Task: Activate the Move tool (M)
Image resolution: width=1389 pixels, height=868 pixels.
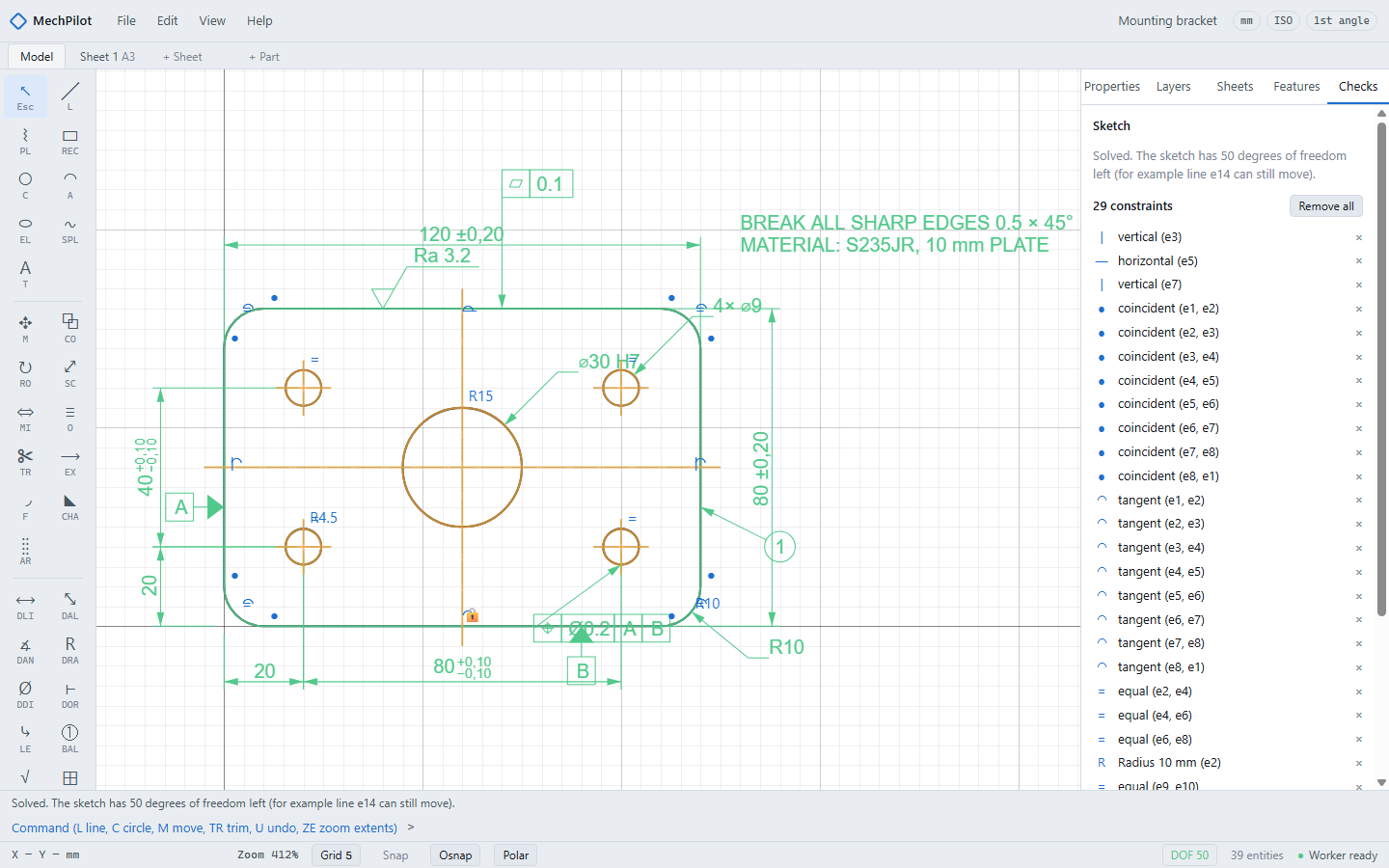Action: (25, 328)
